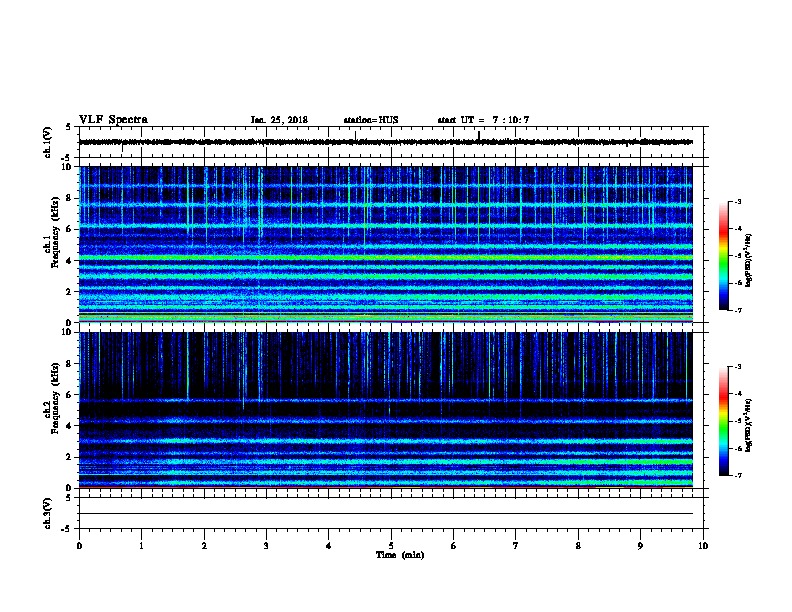The image size is (792, 612).
Task: Click the flat ch.3 voltage trace line
Action: 386,514
